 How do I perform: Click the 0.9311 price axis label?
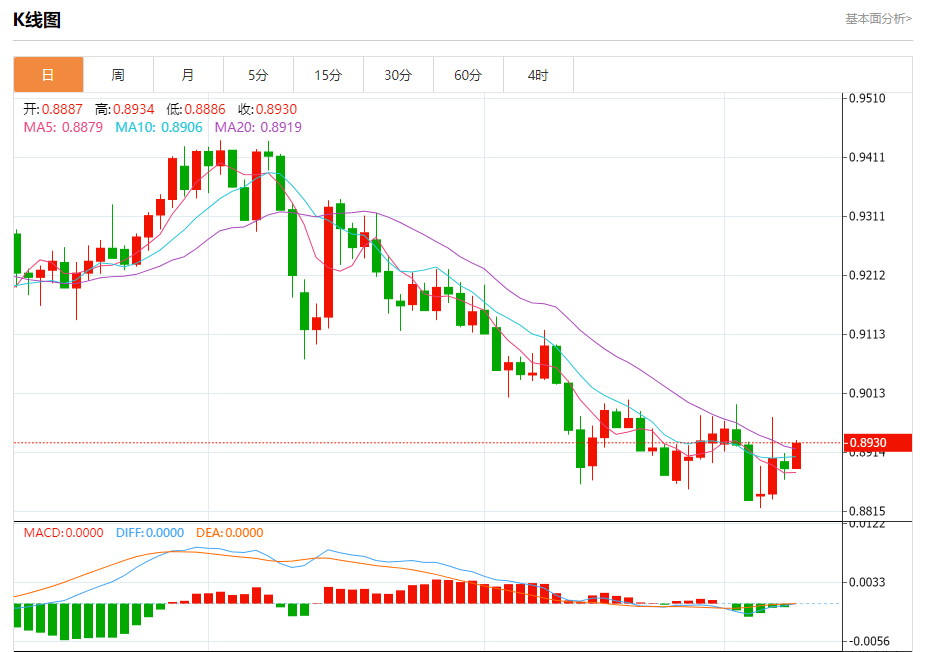(867, 216)
